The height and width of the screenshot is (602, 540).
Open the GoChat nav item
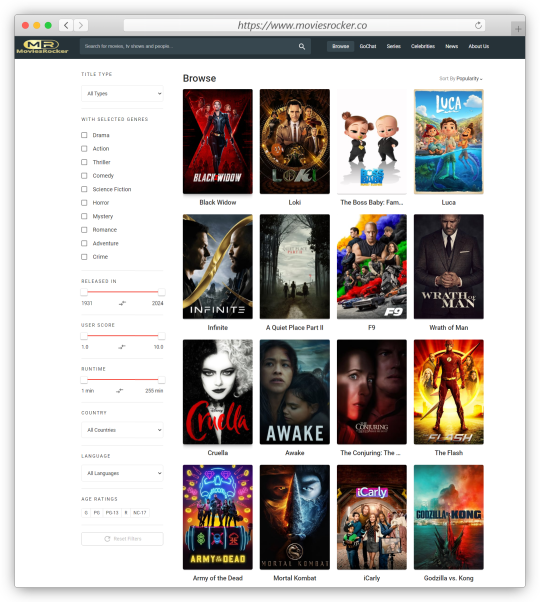coord(368,46)
